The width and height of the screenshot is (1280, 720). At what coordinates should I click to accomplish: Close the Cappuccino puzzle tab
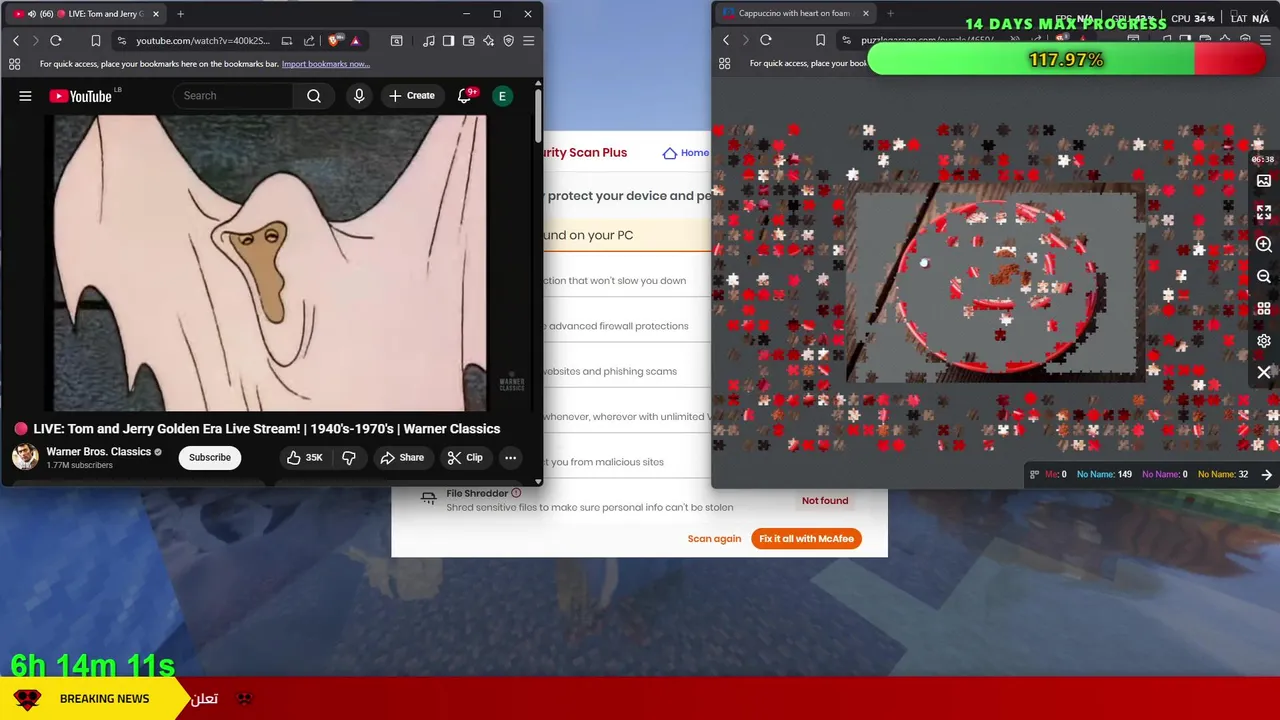coord(866,14)
